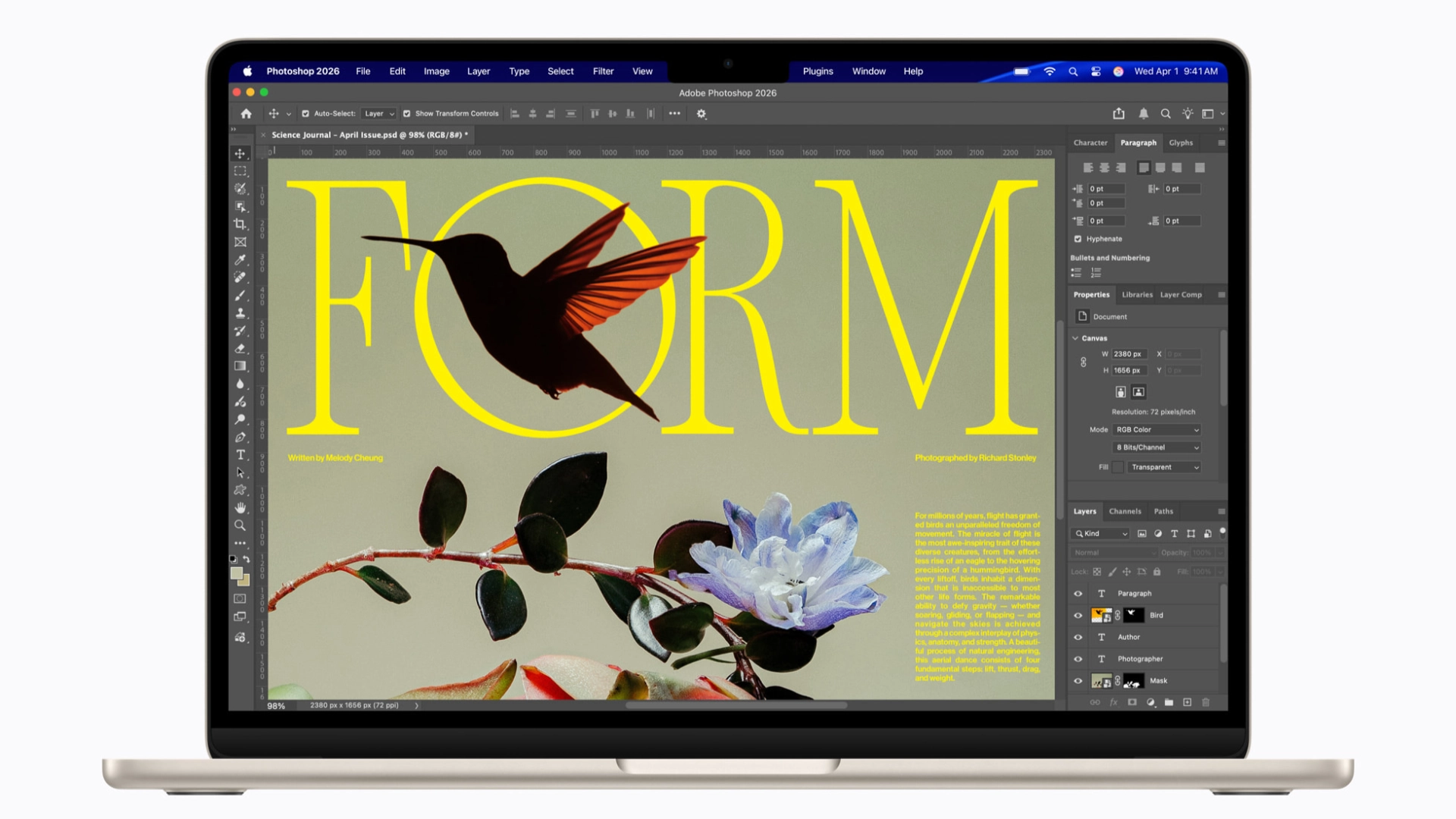This screenshot has width=1456, height=819.
Task: Hide the Bird layer
Action: [1078, 616]
